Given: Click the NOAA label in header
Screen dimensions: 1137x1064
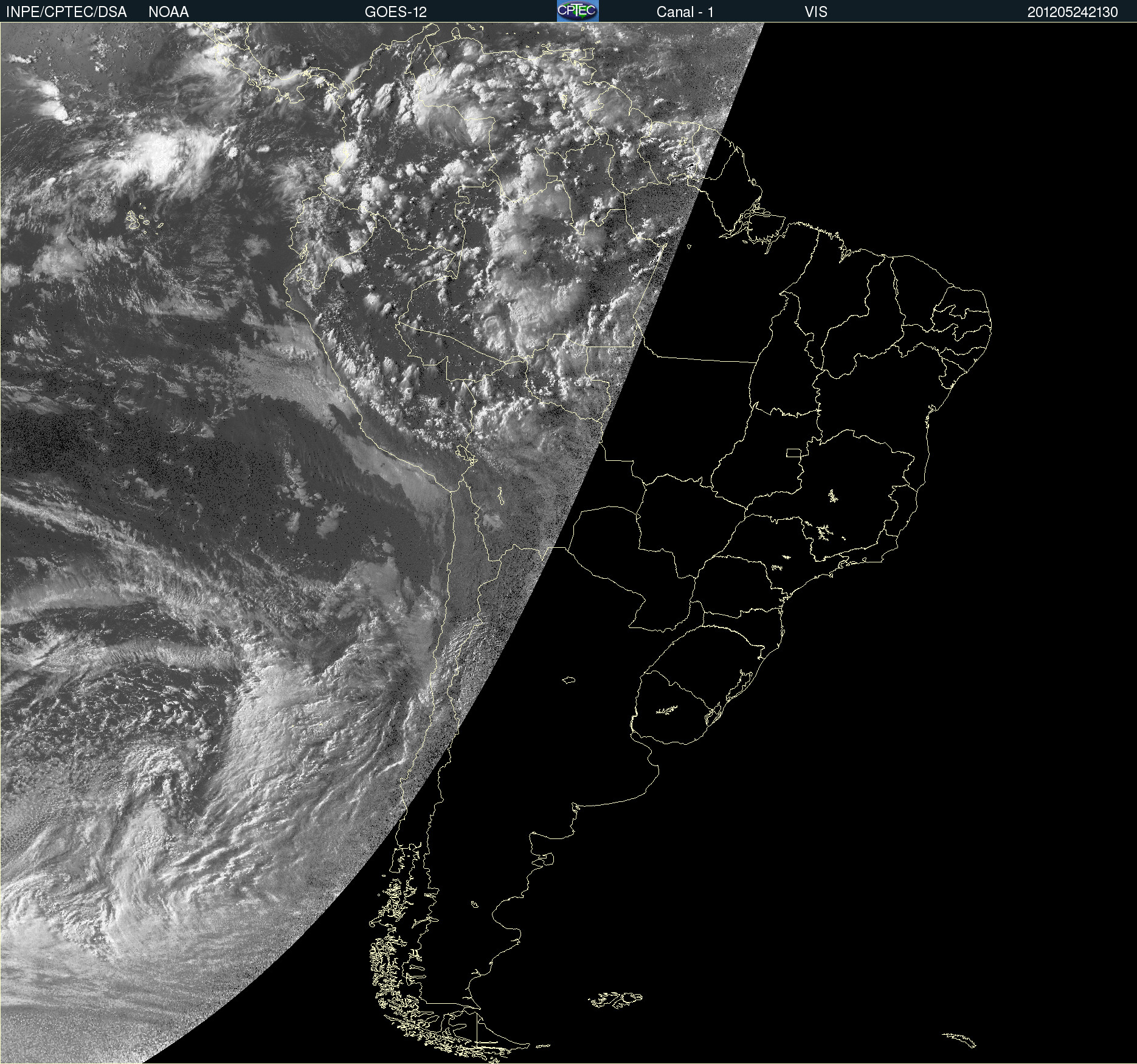Looking at the screenshot, I should coord(168,12).
